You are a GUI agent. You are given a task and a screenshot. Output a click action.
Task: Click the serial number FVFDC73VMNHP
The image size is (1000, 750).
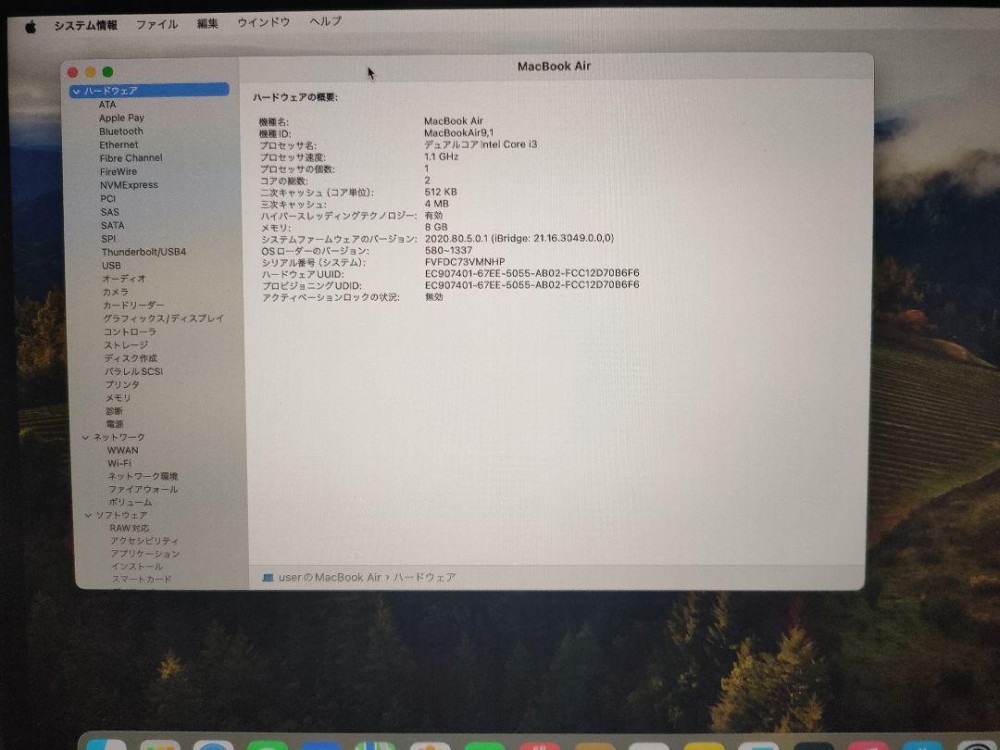465,261
